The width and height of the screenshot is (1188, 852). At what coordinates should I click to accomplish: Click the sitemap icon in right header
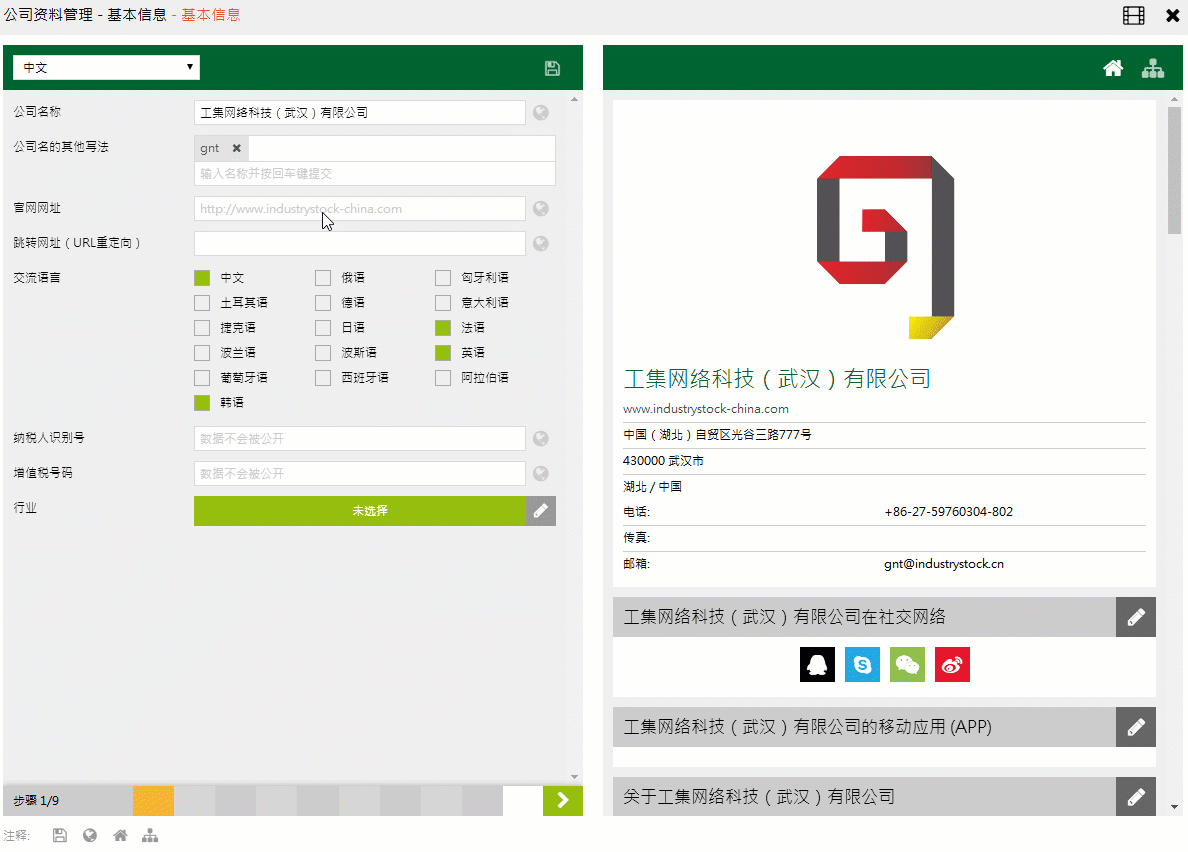click(1153, 68)
